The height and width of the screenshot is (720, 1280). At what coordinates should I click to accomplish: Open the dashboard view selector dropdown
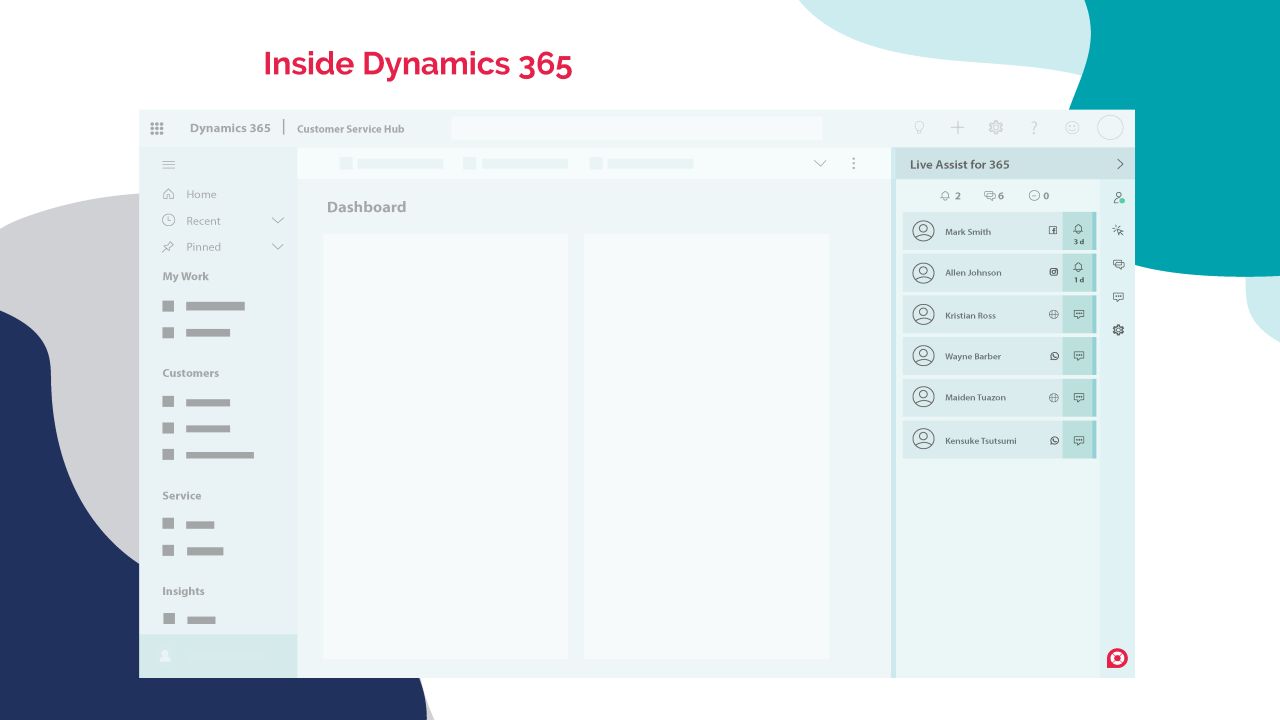[x=820, y=163]
